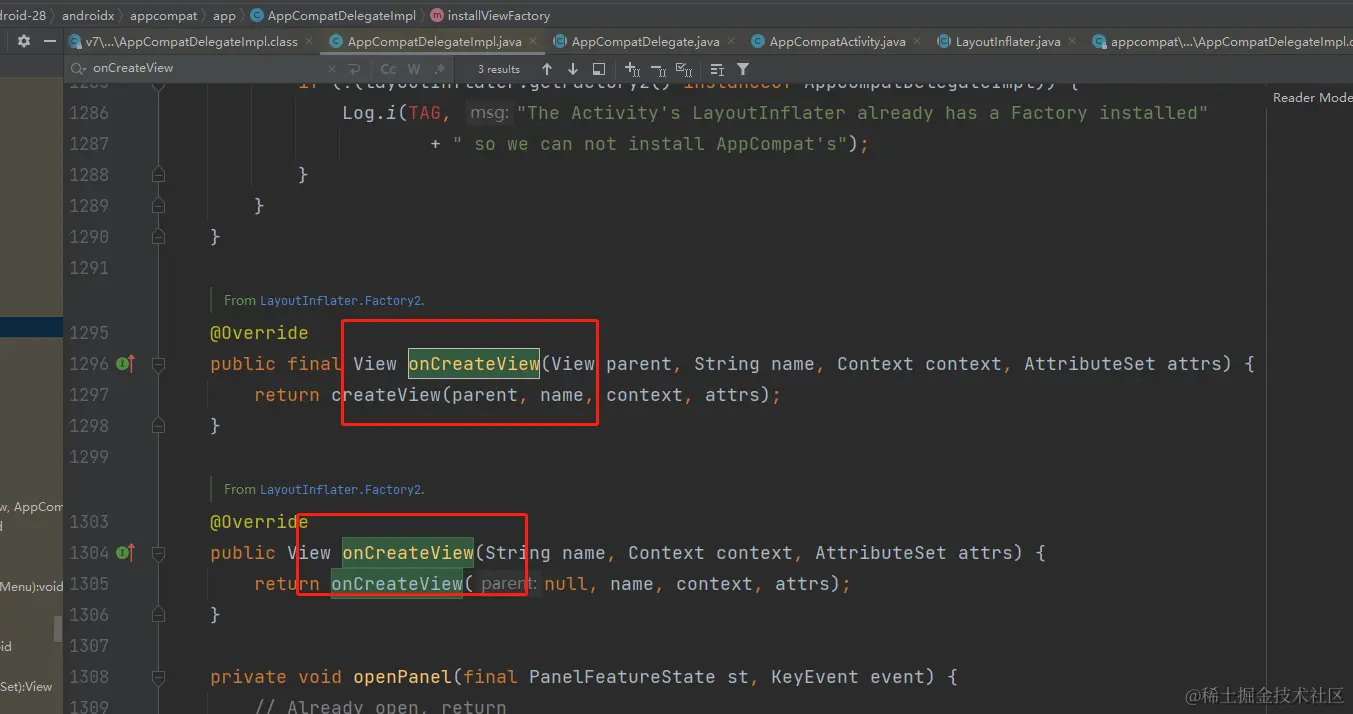Open search results in Find window icon
The image size is (1353, 714).
coord(717,69)
